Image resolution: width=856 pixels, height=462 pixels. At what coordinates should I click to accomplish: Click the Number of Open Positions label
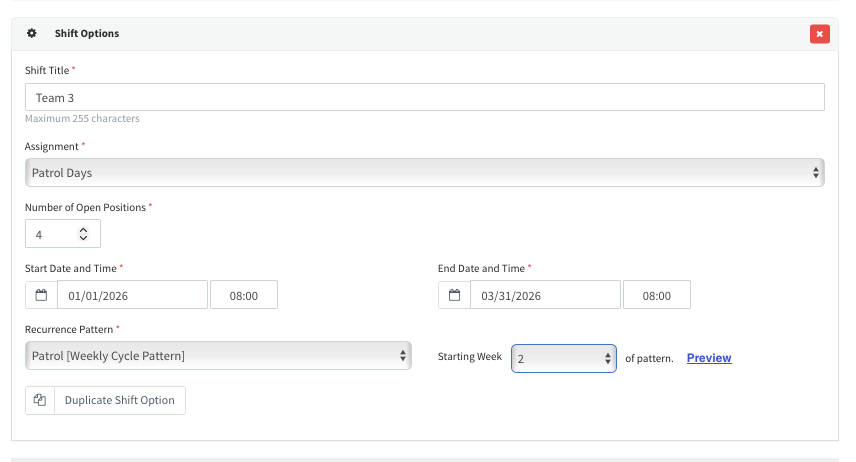(x=85, y=208)
